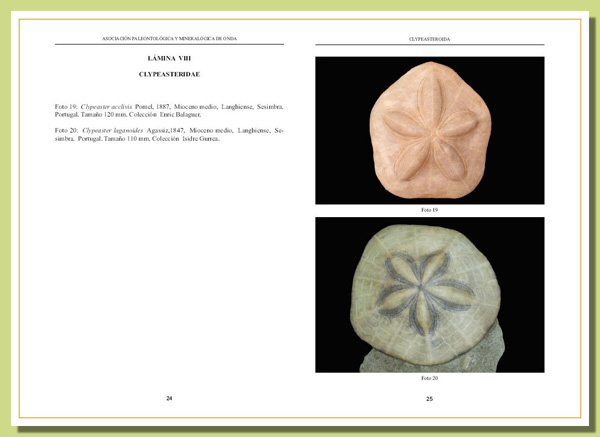Click the 'Tamaño 120 mm' text
This screenshot has height=437, width=600.
[103, 113]
